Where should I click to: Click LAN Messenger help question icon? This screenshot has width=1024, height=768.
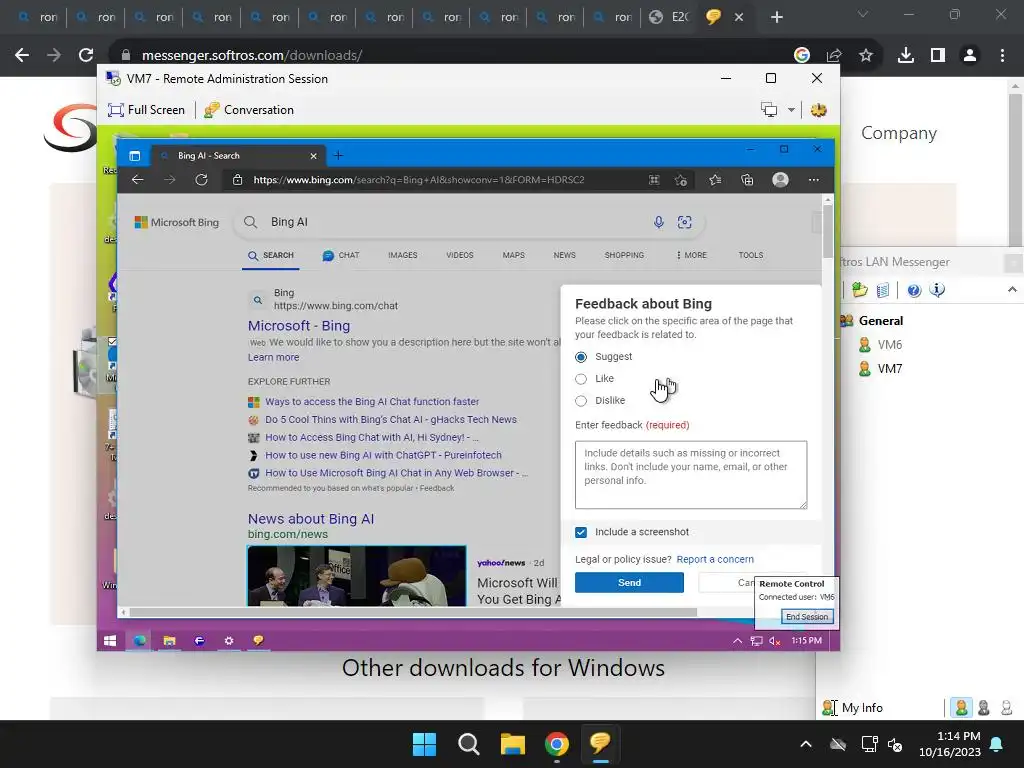pos(914,290)
